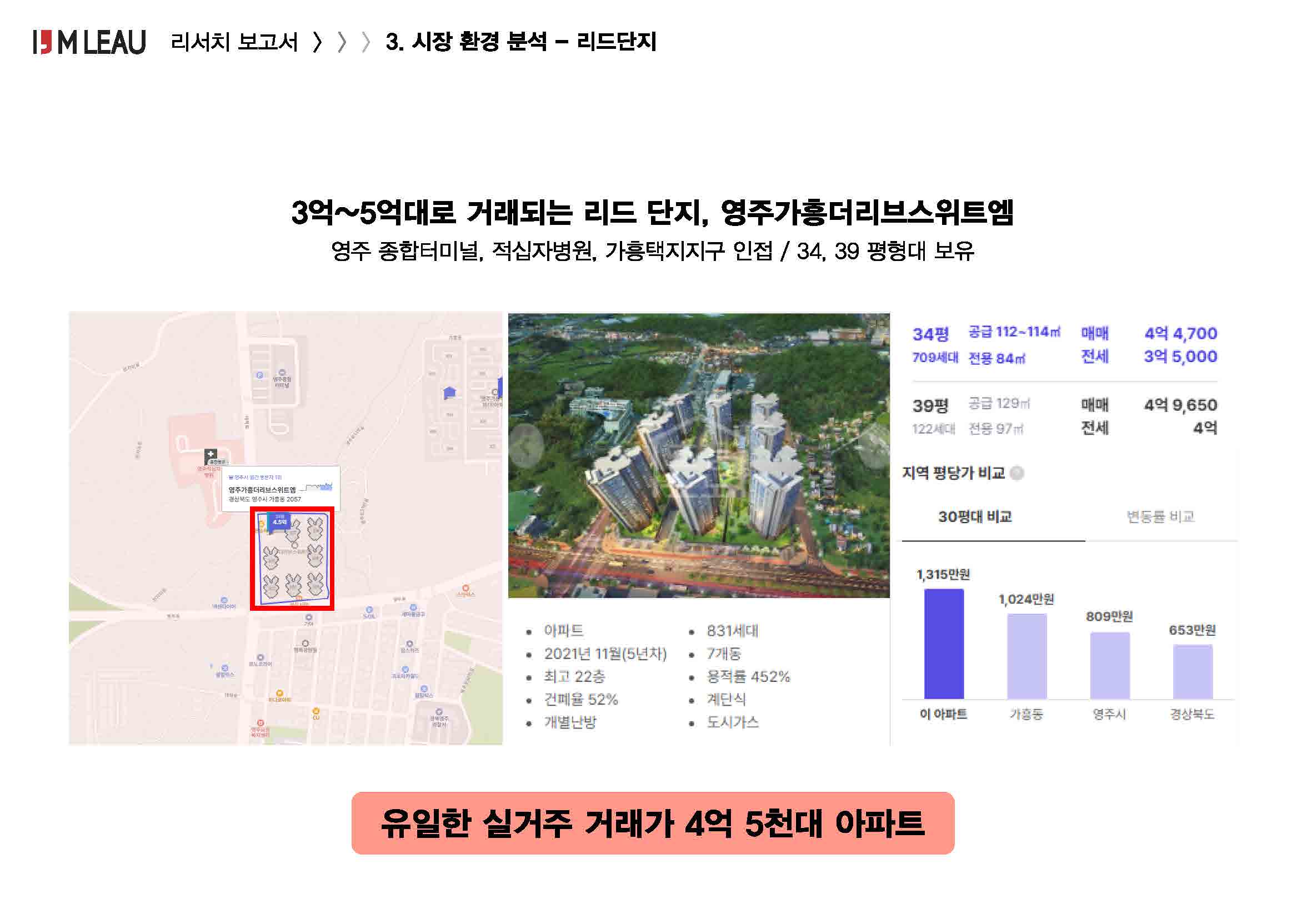The height and width of the screenshot is (924, 1307).
Task: Switch to 변동률 비교 tab
Action: tap(1160, 516)
